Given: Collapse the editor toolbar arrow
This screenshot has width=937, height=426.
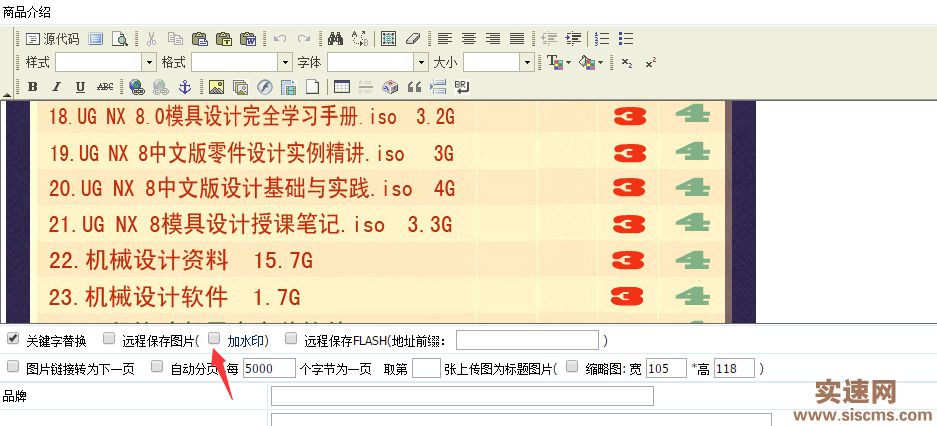Looking at the screenshot, I should 7,95.
